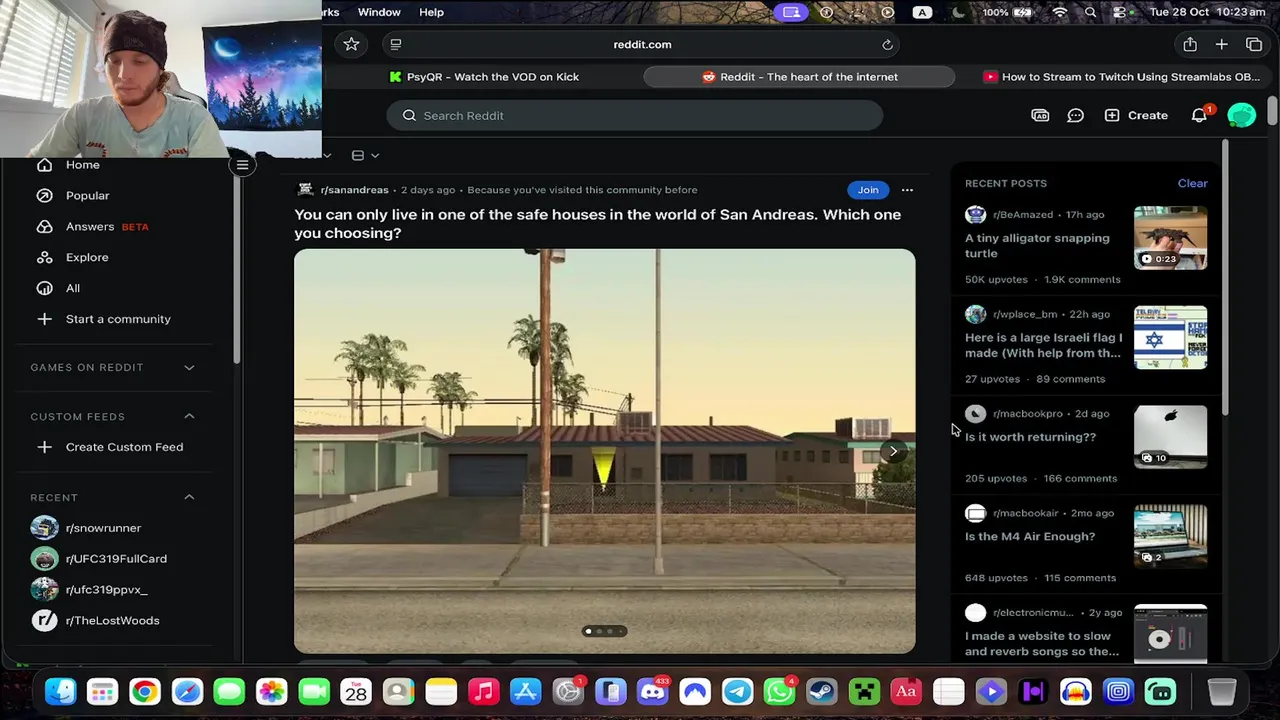Open r/macbookpro community link
Viewport: 1280px width, 720px height.
(1027, 414)
